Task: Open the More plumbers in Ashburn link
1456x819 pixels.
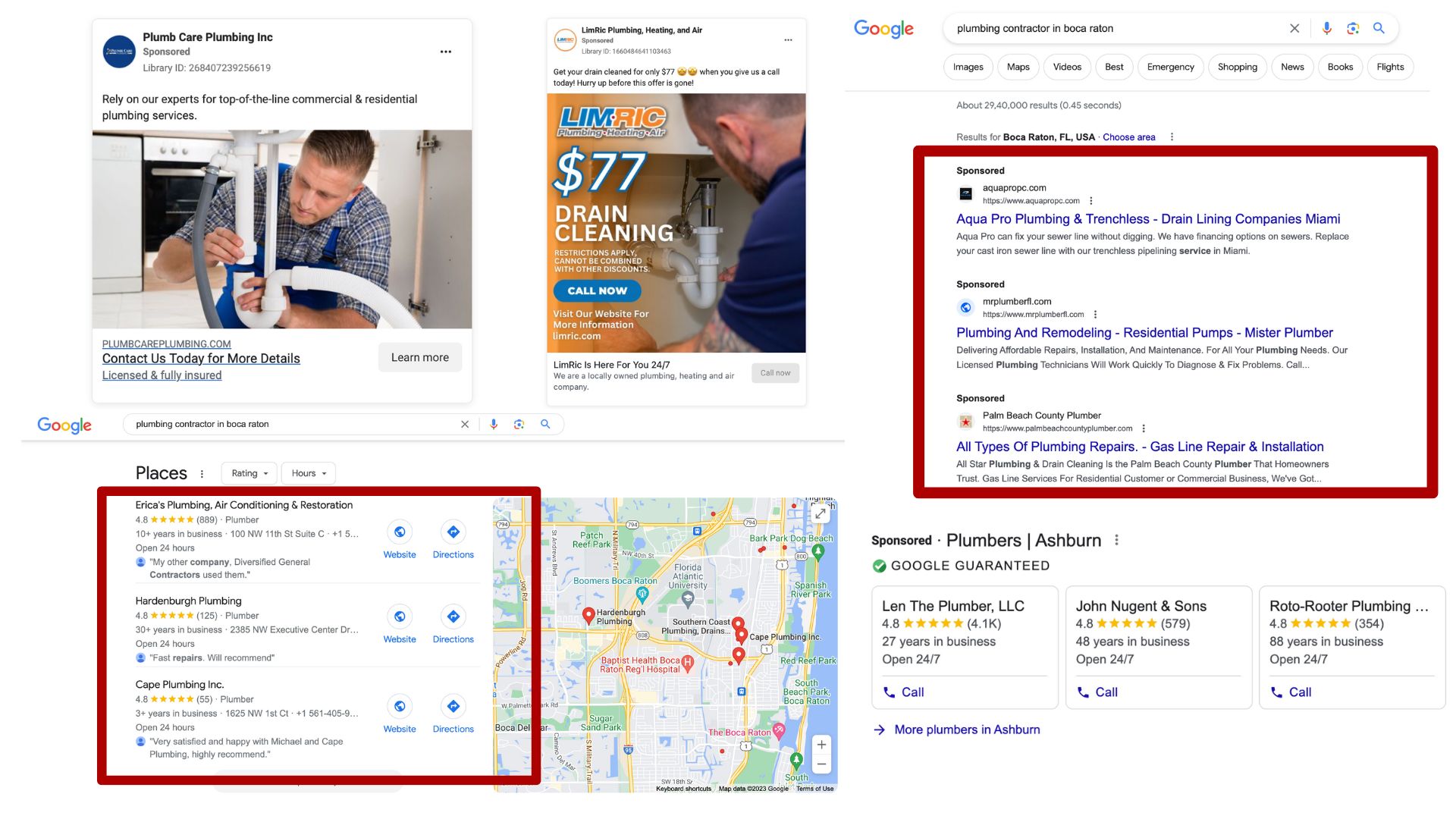Action: (967, 730)
